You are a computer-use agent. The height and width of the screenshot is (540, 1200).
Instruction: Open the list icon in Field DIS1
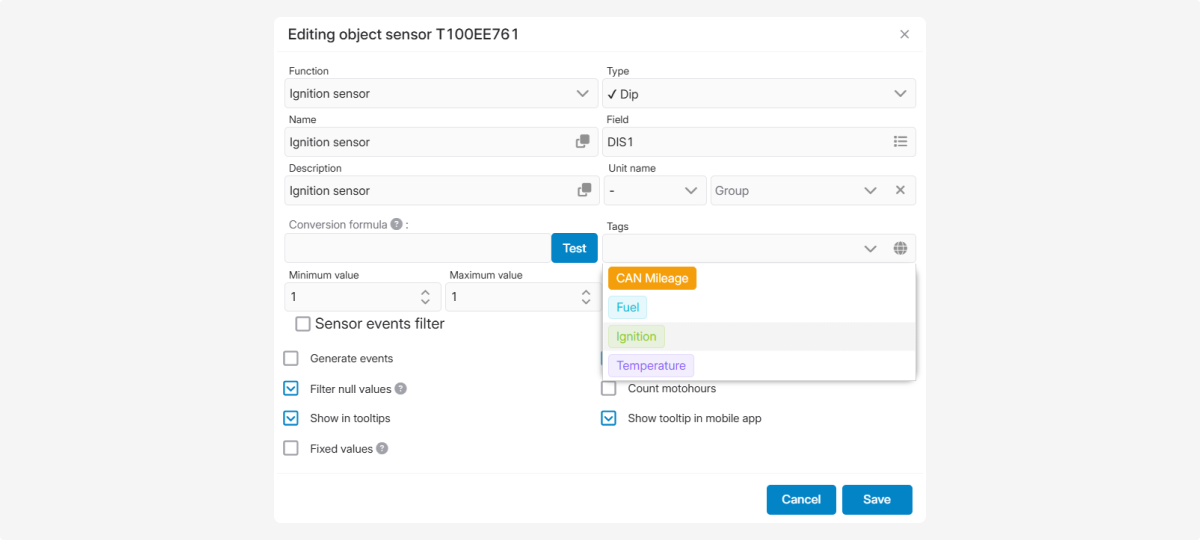click(900, 142)
